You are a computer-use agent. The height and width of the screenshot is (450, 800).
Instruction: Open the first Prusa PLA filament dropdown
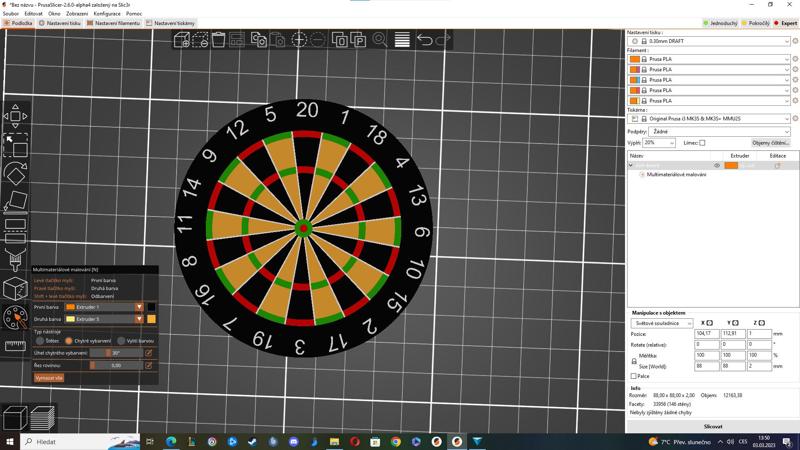click(x=709, y=59)
